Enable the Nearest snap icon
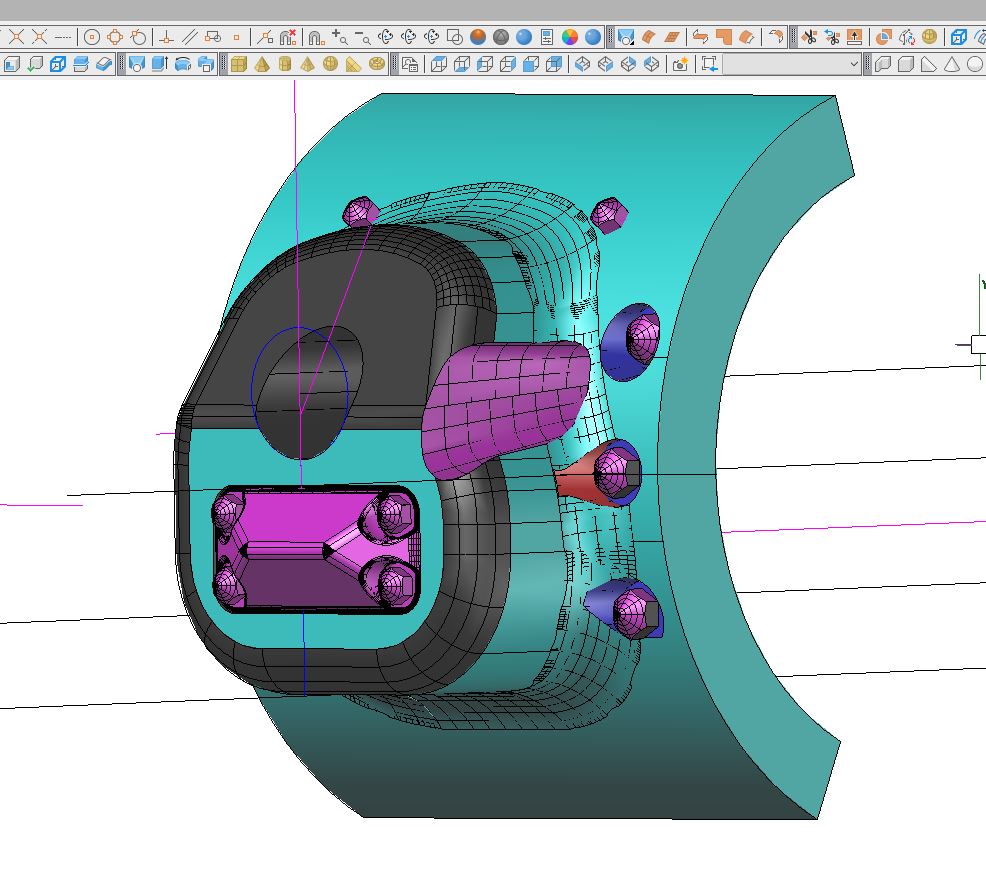Screen dimensions: 986x878 pos(265,38)
